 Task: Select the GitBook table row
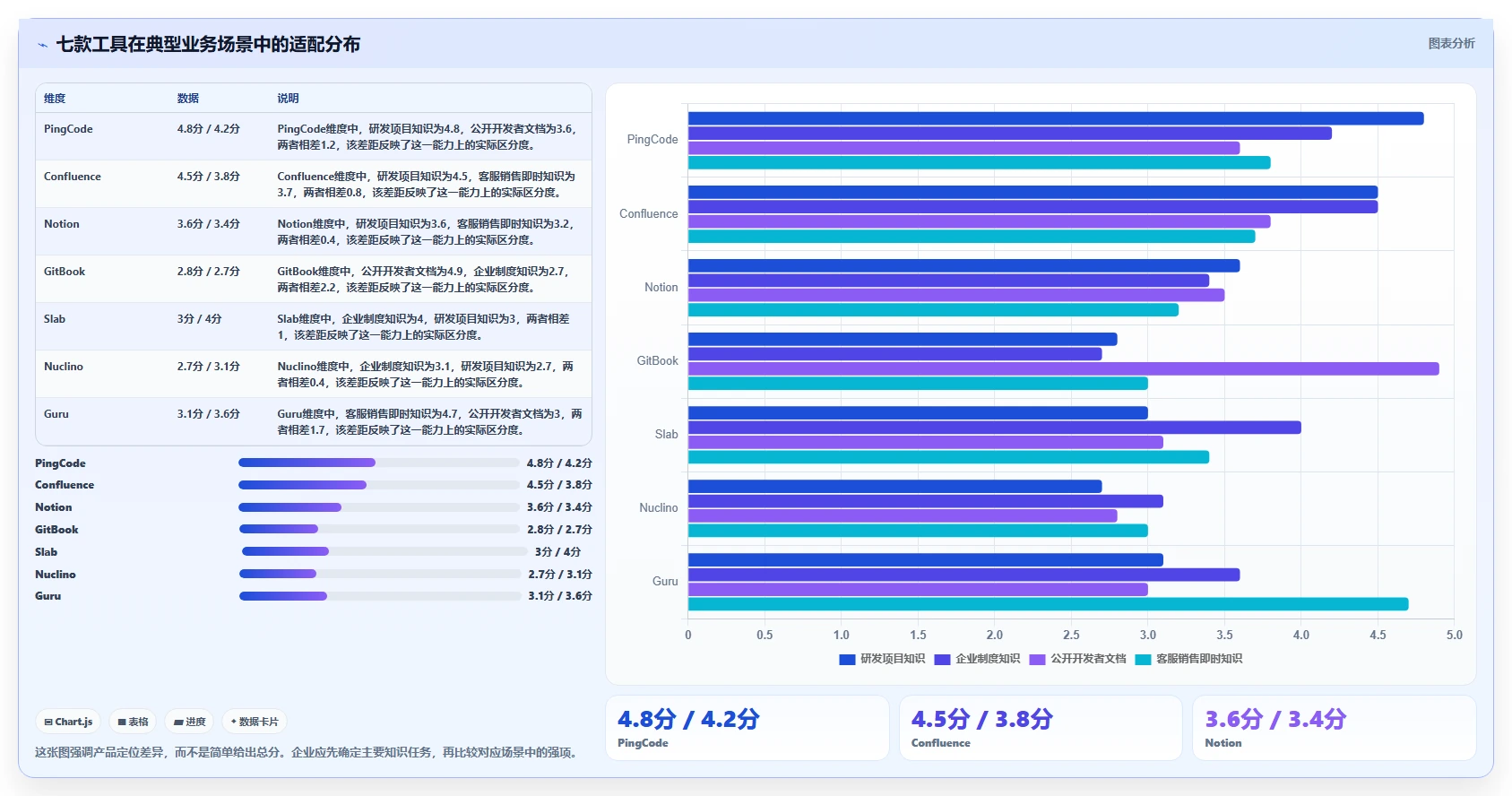314,279
